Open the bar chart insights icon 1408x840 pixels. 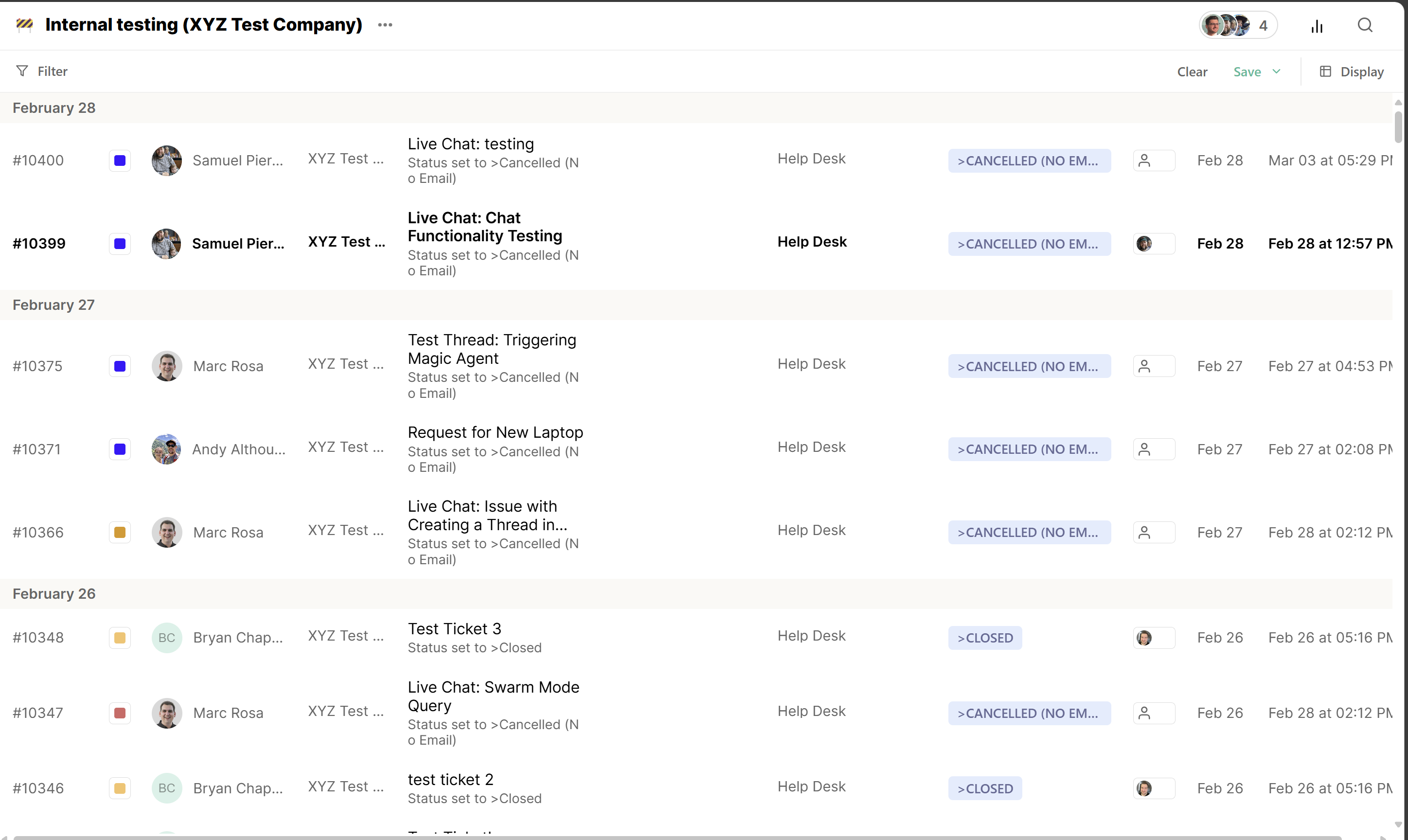[x=1316, y=26]
